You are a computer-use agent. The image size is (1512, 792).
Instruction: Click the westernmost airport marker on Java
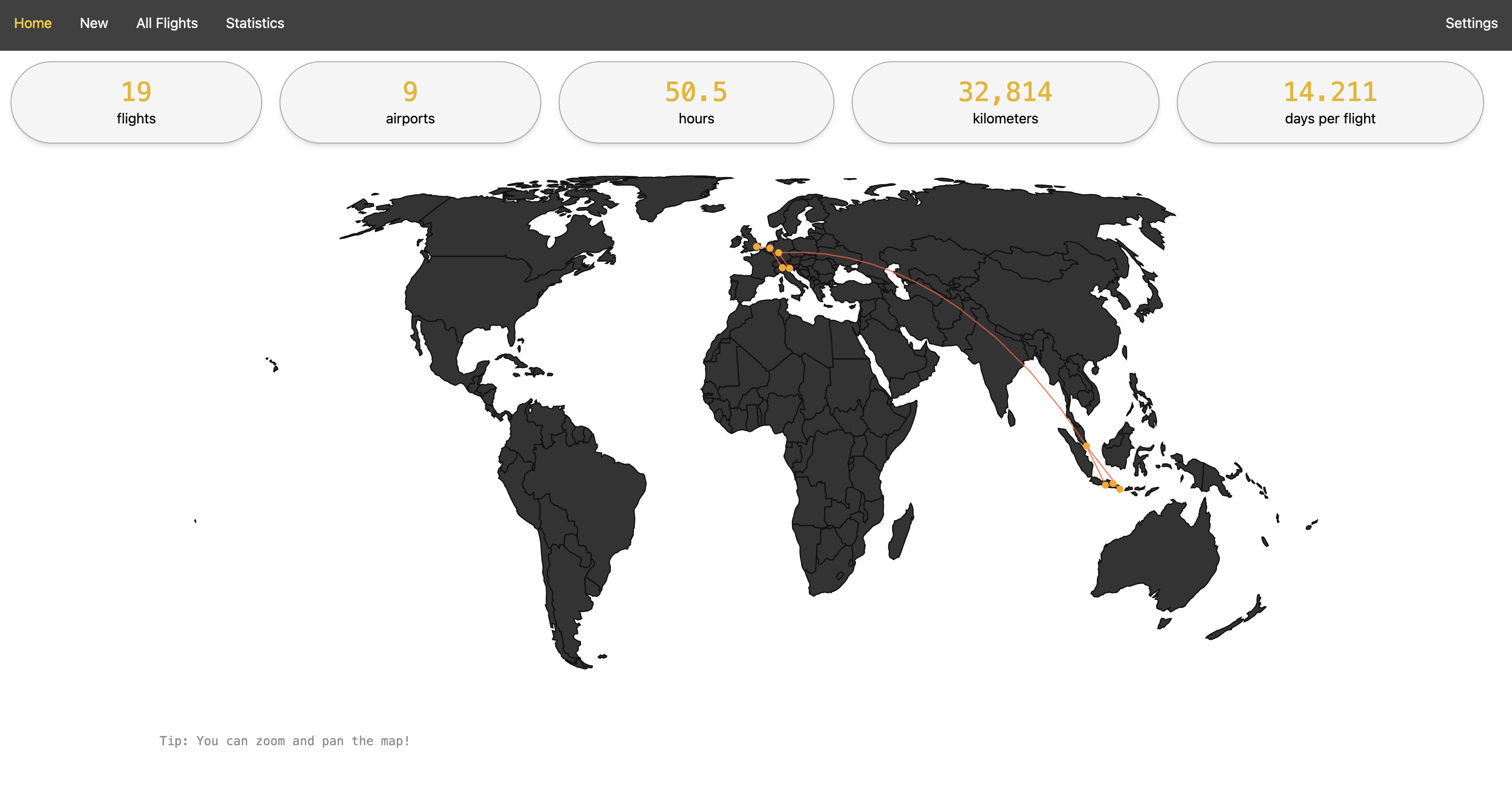click(x=1105, y=485)
